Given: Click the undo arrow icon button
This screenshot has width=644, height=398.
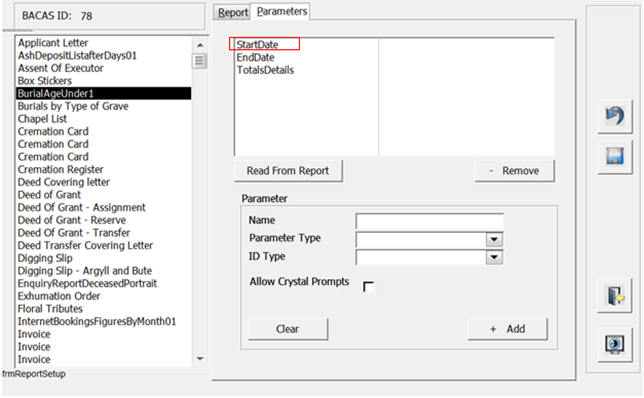Looking at the screenshot, I should point(615,116).
